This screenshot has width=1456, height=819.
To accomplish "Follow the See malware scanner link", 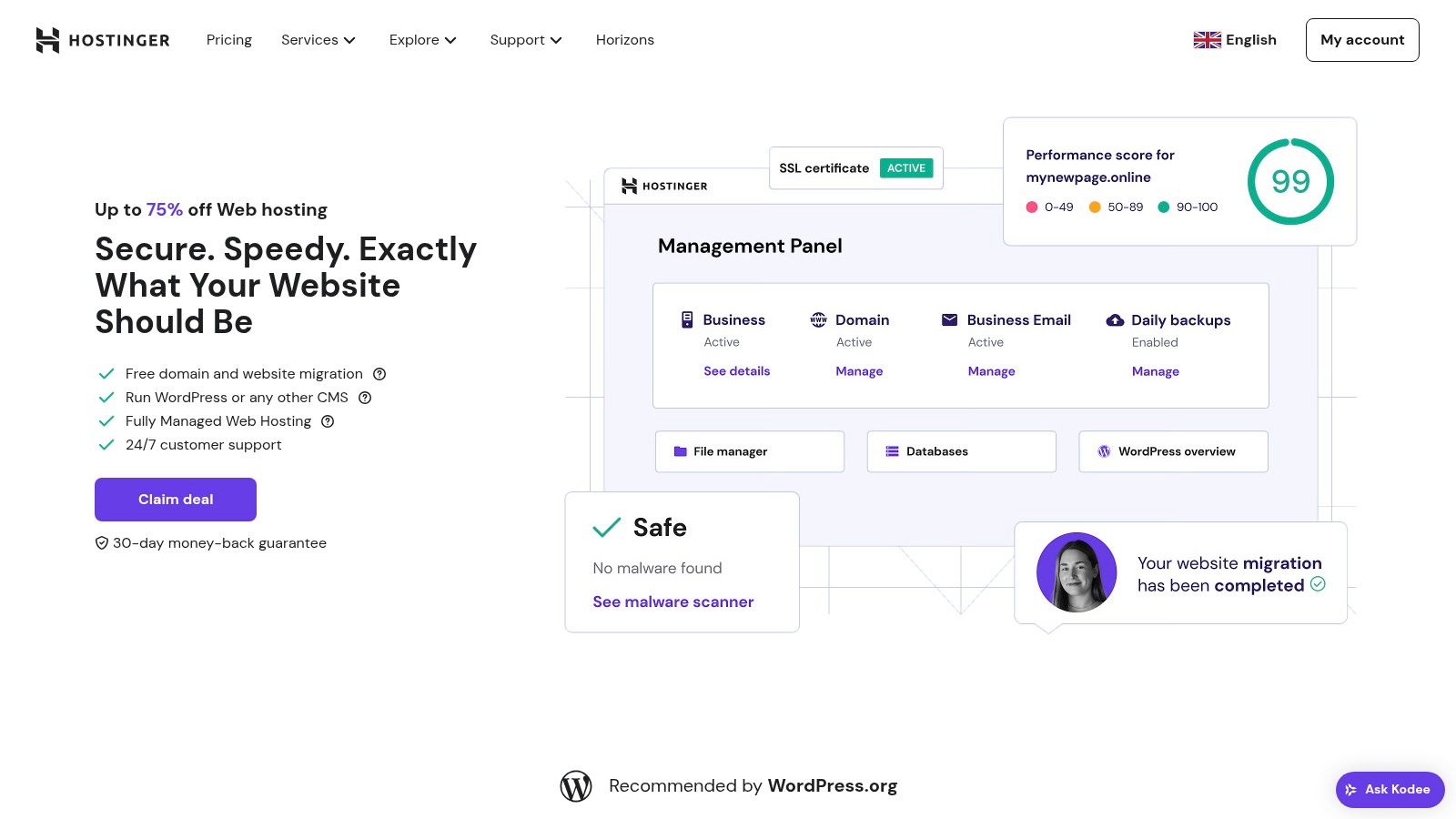I will 673,602.
